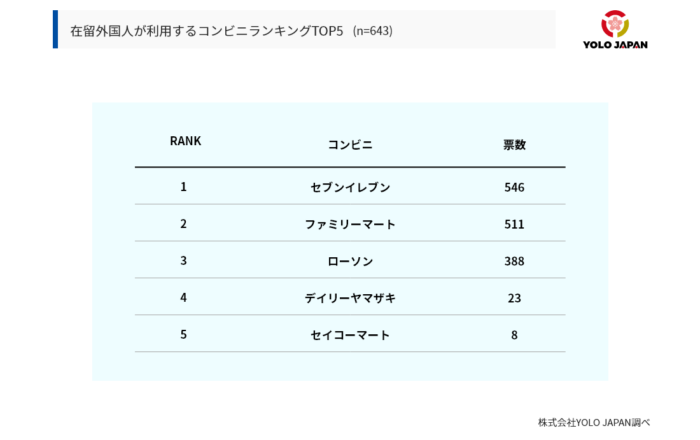This screenshot has height=440, width=700.
Task: Click the YOLO JAPAN circular logo icon
Action: click(617, 24)
